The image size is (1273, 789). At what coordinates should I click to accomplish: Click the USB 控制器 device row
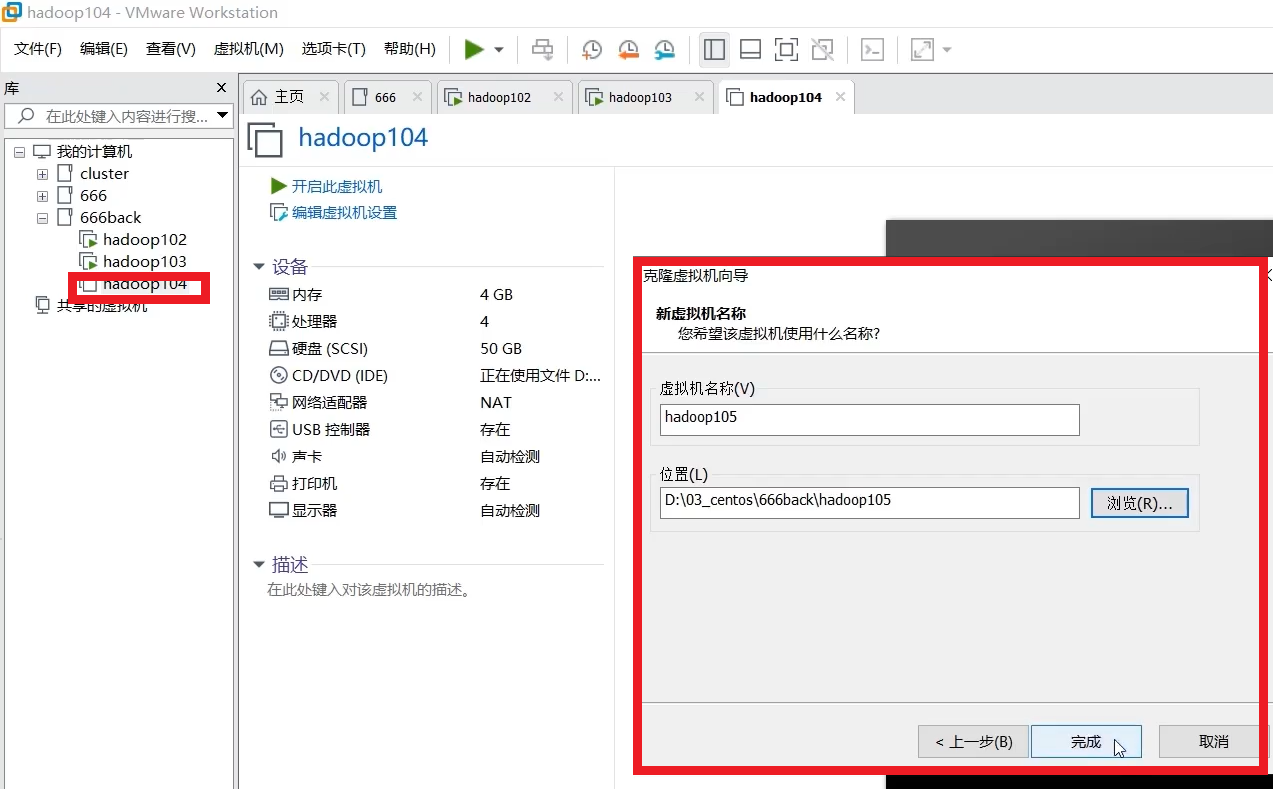point(435,430)
